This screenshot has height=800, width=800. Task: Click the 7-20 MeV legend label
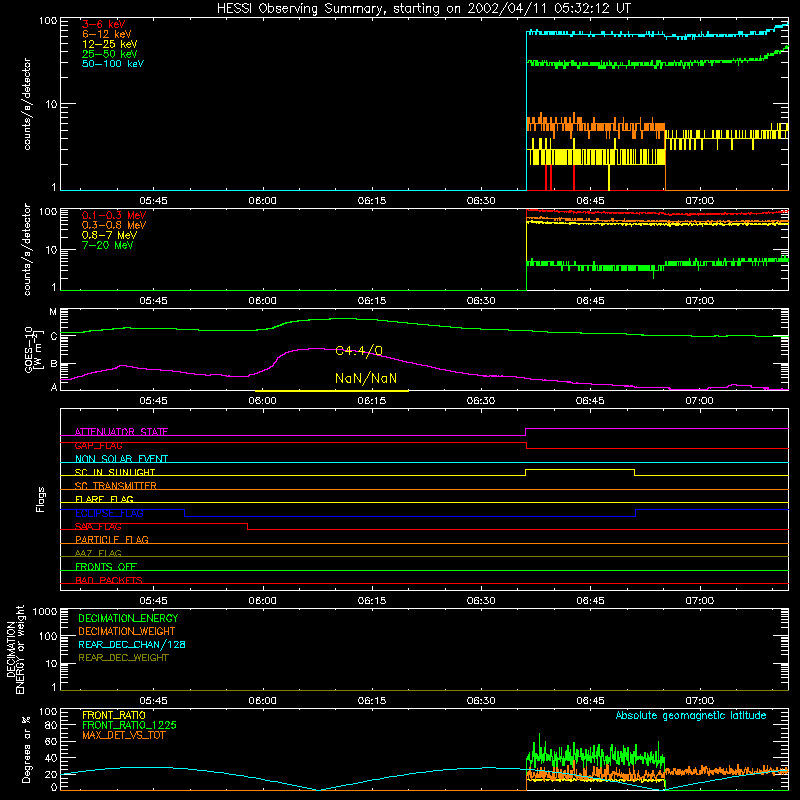(107, 245)
